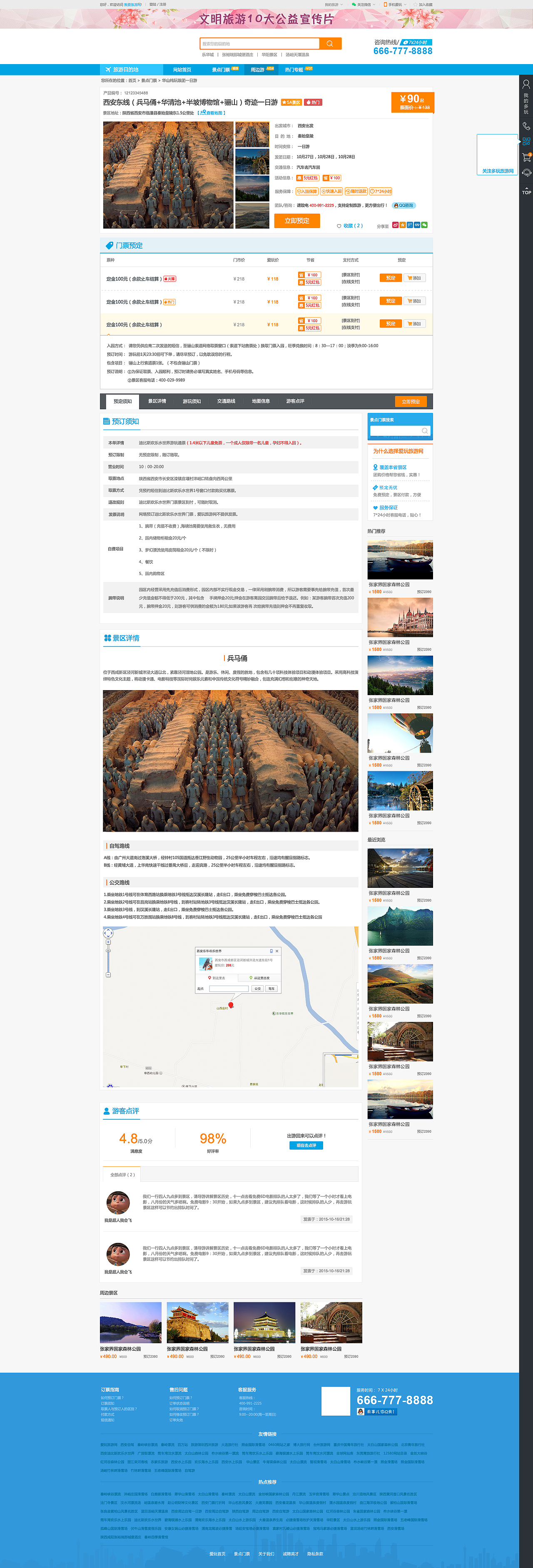Image resolution: width=533 pixels, height=1568 pixels.
Task: Open the shopping cart icon in right sidebar
Action: pyautogui.click(x=526, y=157)
